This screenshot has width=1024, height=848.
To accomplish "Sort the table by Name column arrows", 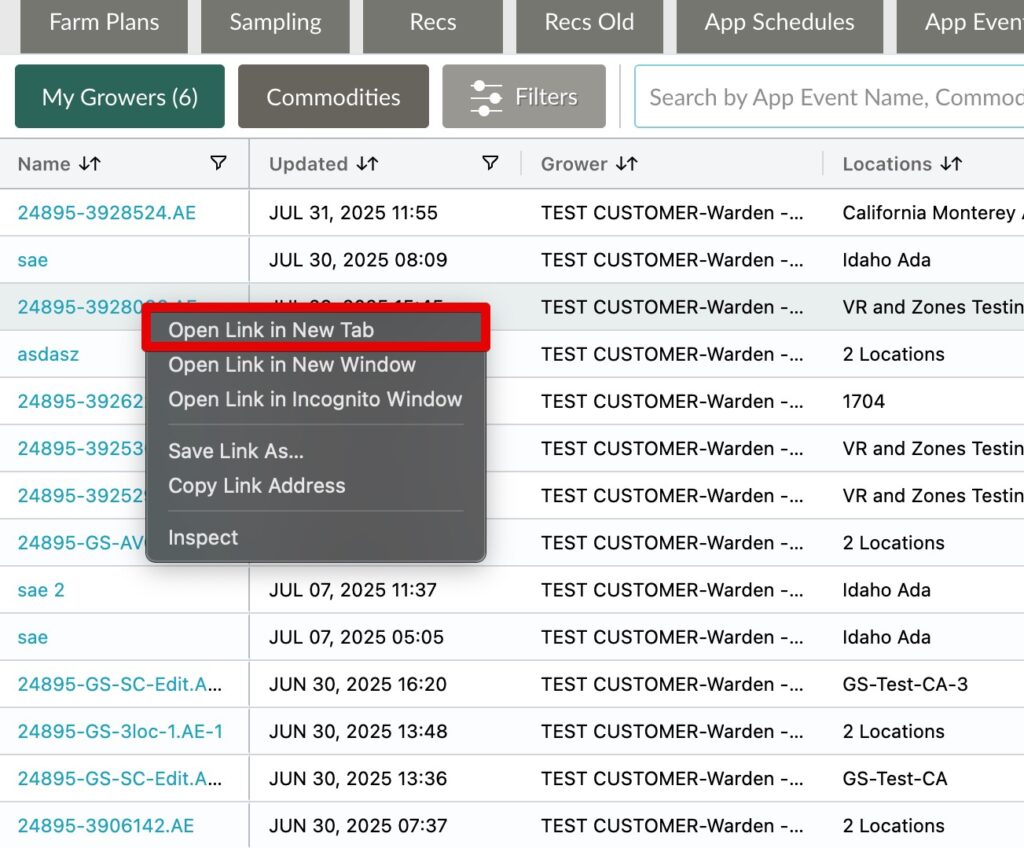I will (90, 163).
